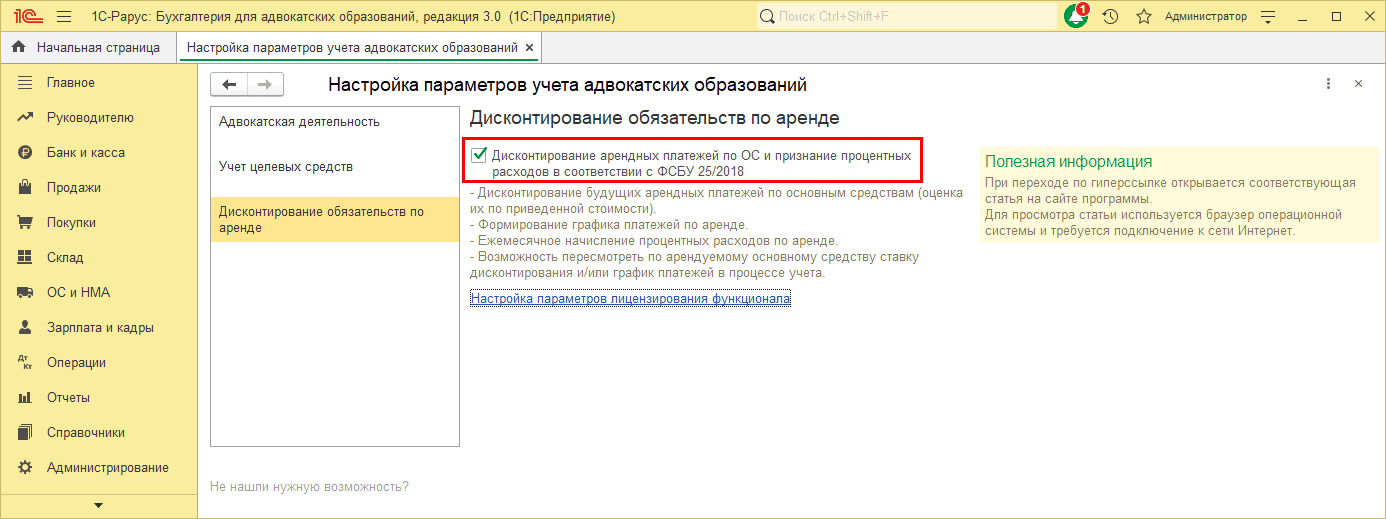Open the Зарплата и кадры section
The image size is (1386, 519).
[100, 328]
